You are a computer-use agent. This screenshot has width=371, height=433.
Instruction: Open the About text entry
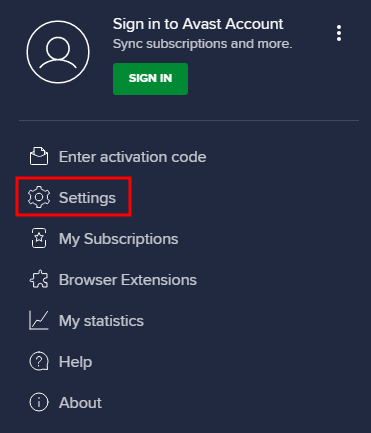pos(80,403)
